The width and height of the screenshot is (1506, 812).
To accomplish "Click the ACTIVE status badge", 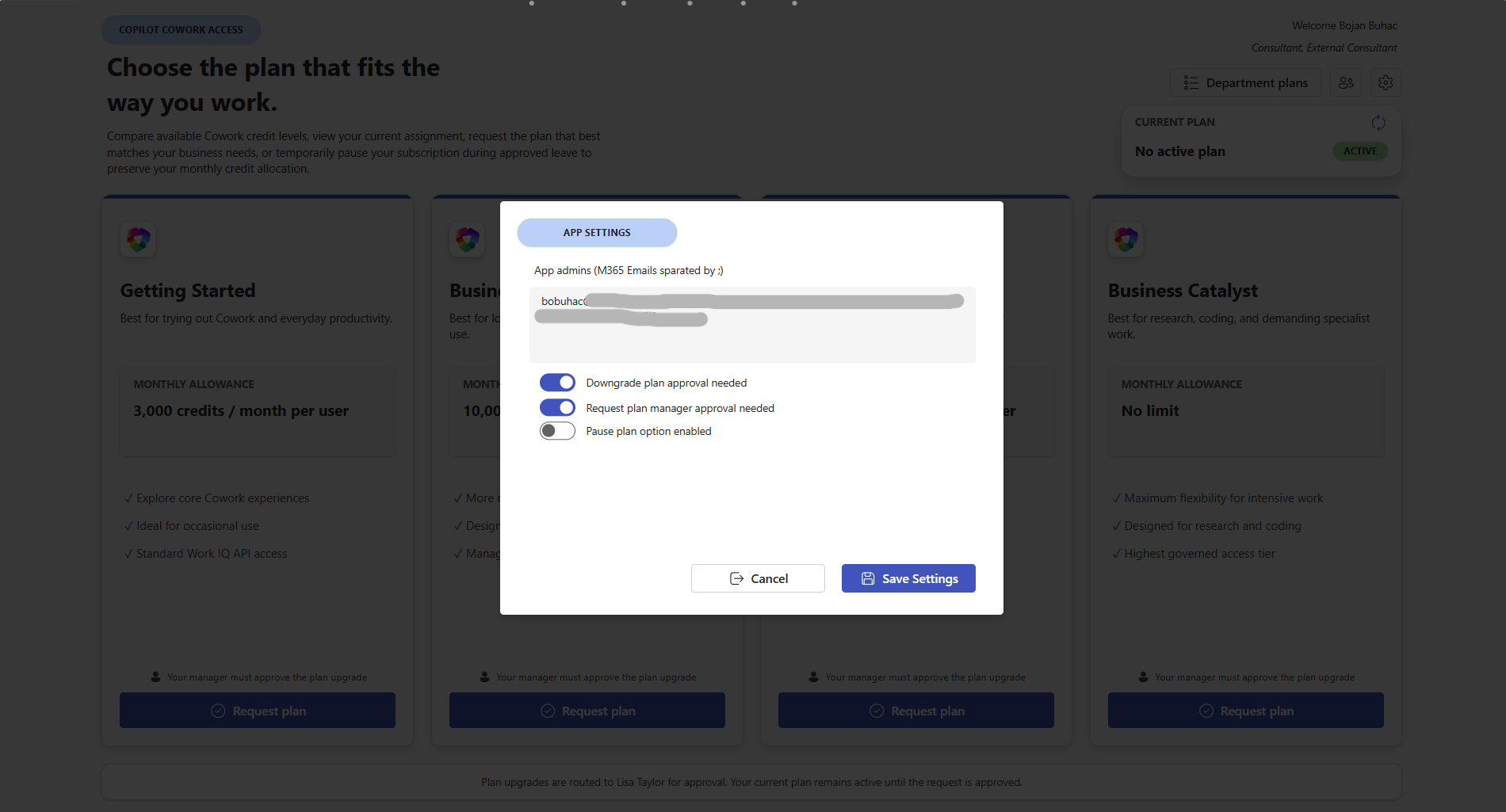I will [x=1360, y=151].
